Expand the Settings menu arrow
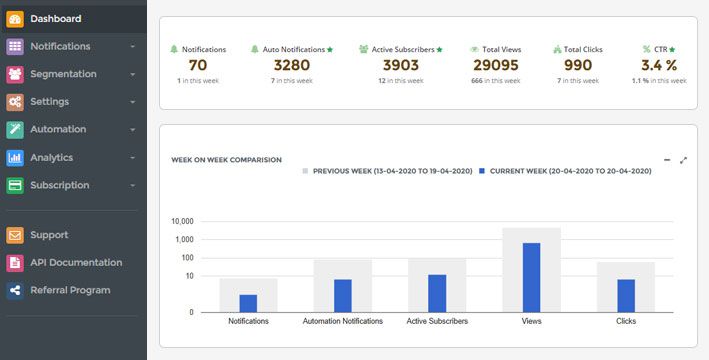This screenshot has width=709, height=360. [x=132, y=102]
